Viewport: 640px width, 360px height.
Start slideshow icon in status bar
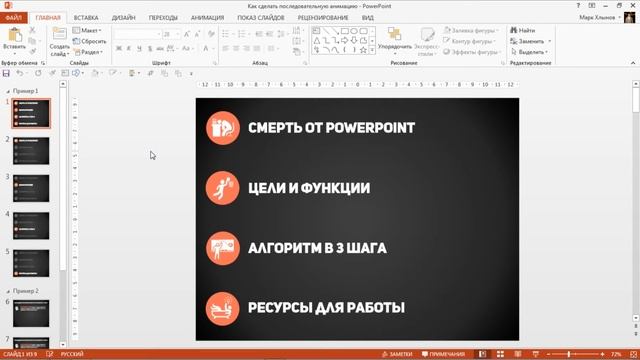click(535, 354)
